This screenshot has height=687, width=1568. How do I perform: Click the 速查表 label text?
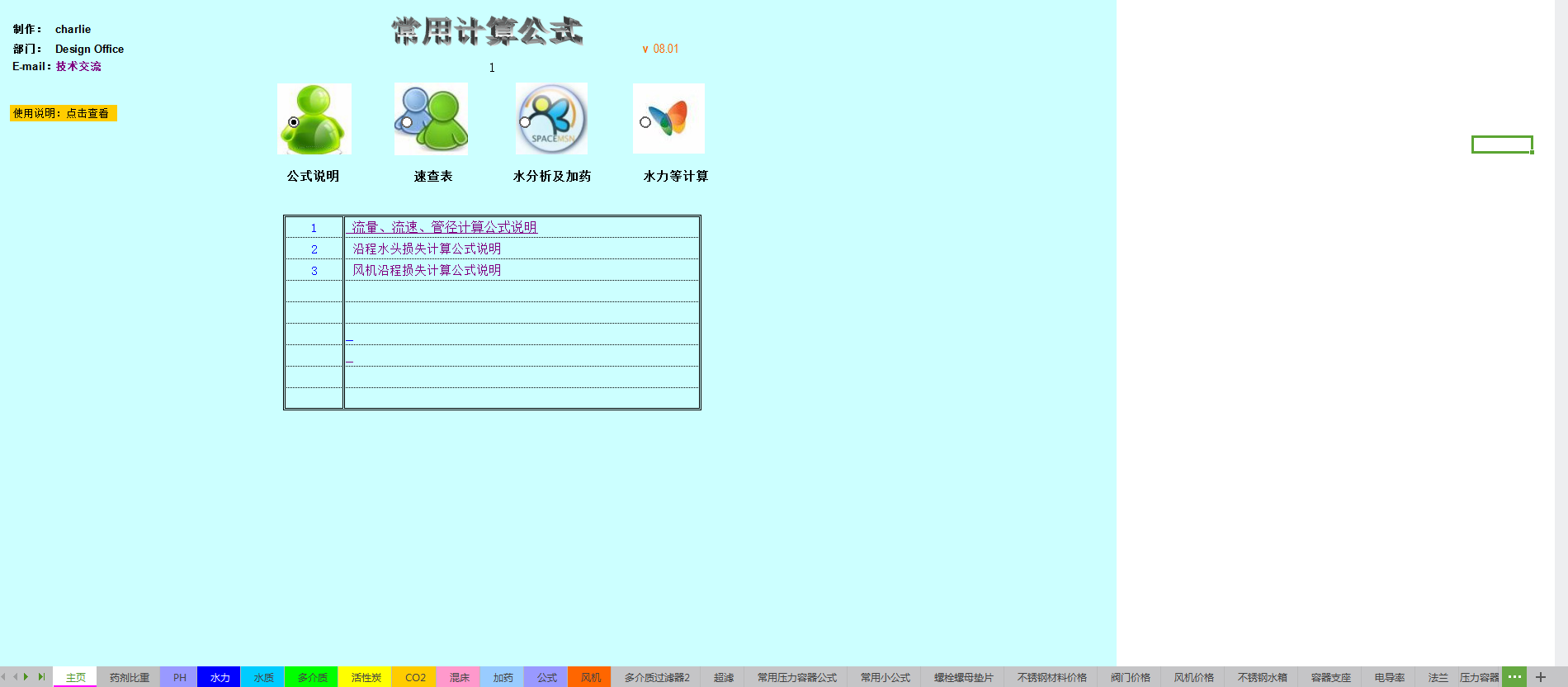(433, 176)
